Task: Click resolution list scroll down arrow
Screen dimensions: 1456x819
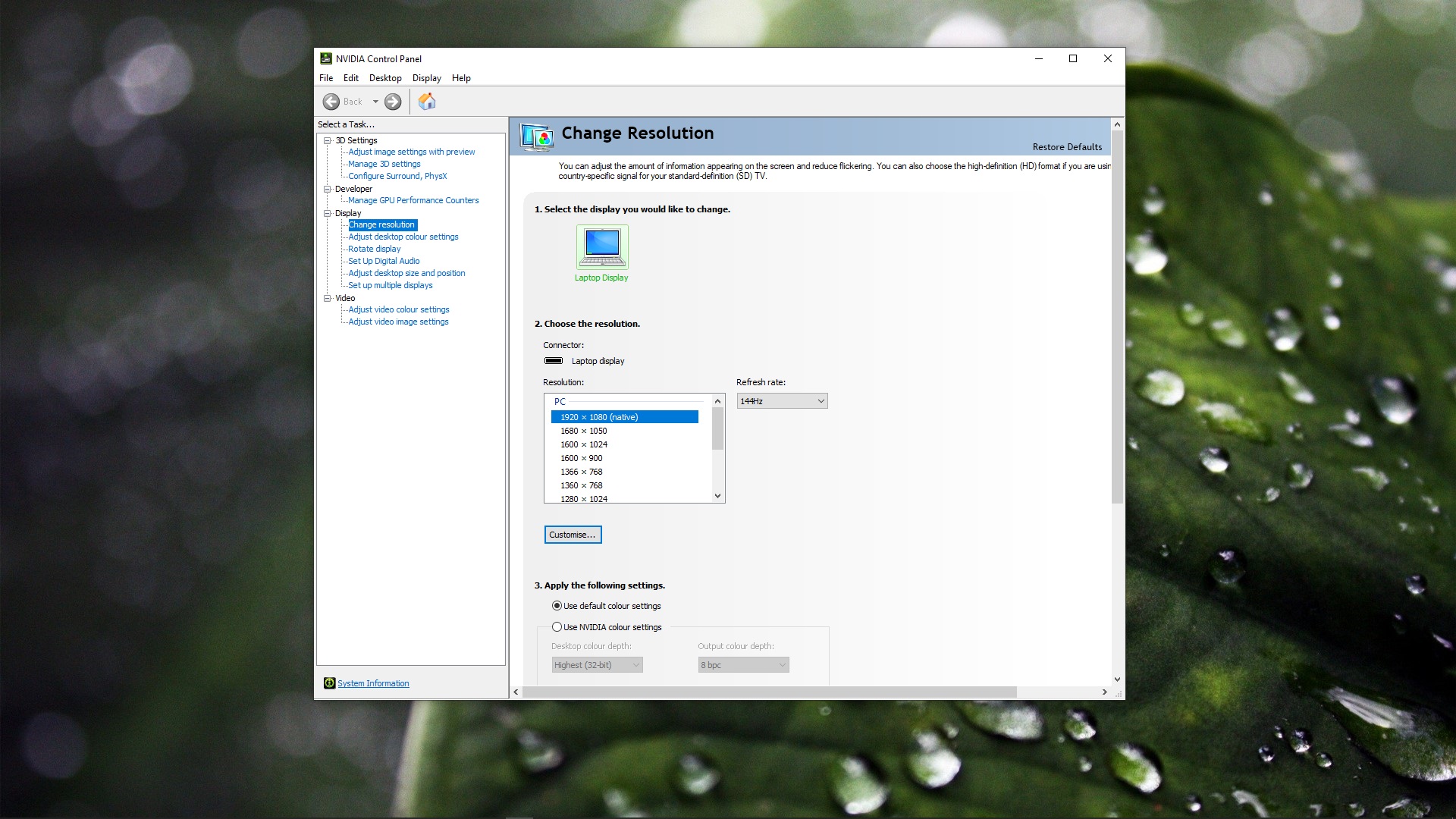Action: tap(717, 496)
